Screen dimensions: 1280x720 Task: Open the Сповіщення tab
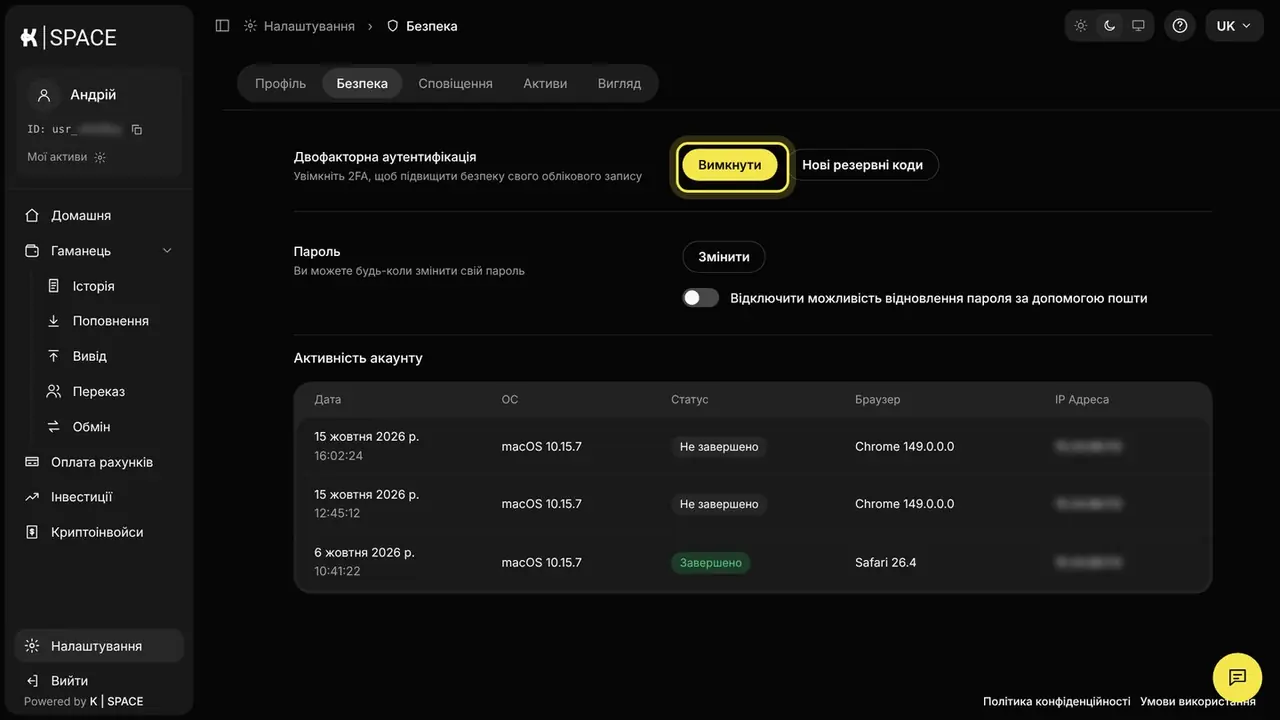pos(455,84)
